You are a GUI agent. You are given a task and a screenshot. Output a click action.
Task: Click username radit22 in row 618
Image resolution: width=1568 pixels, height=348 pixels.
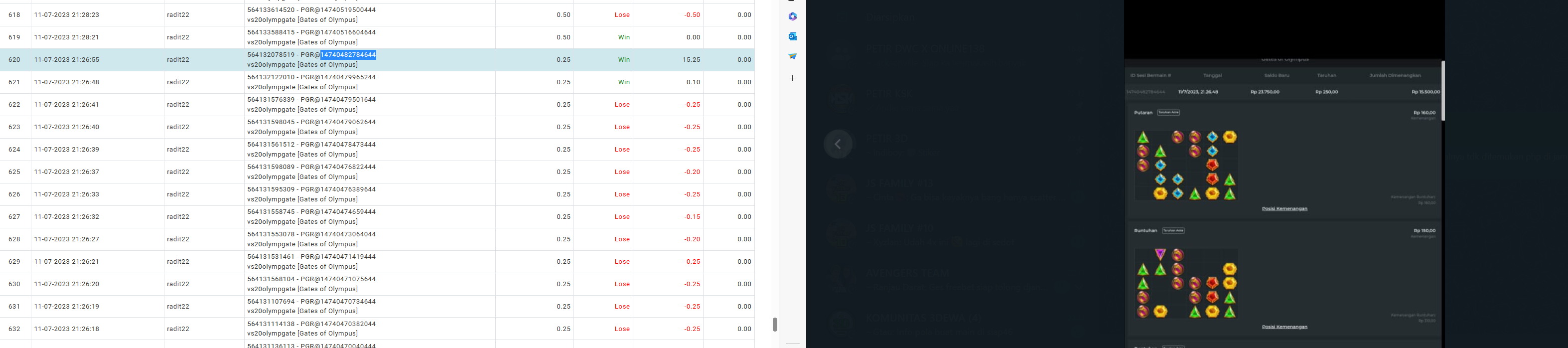tap(178, 14)
